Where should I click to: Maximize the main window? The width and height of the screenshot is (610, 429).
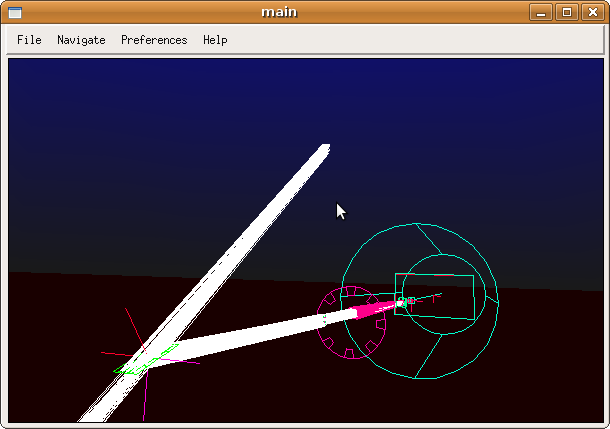tap(566, 12)
